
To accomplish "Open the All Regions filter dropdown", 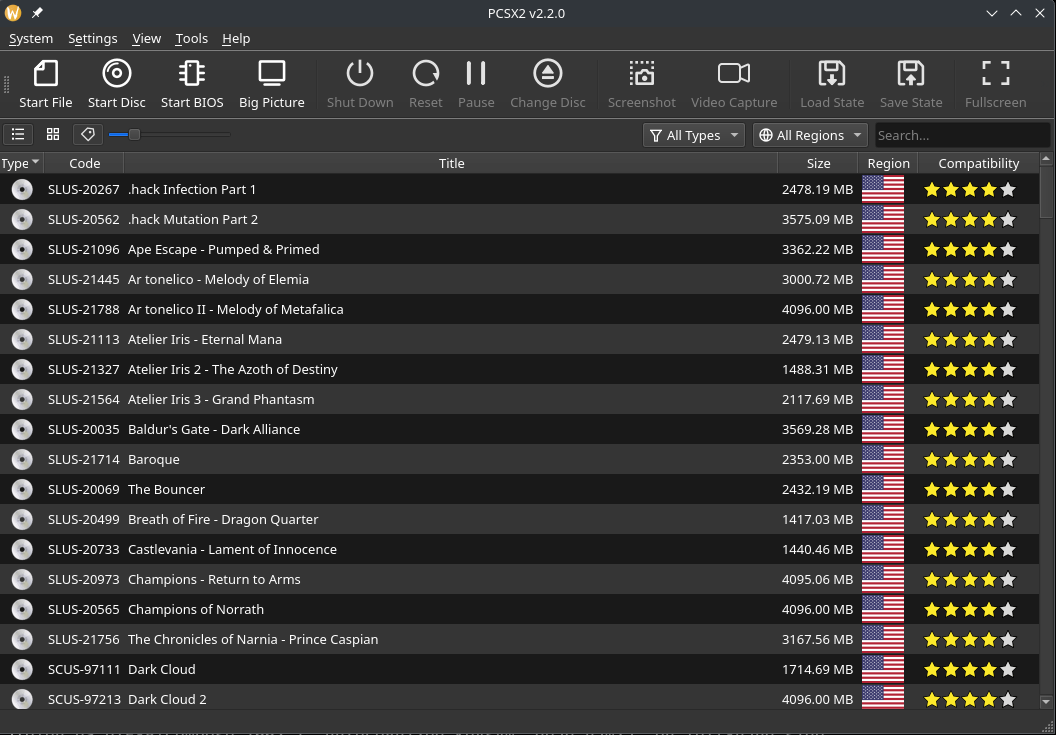I will click(x=810, y=135).
